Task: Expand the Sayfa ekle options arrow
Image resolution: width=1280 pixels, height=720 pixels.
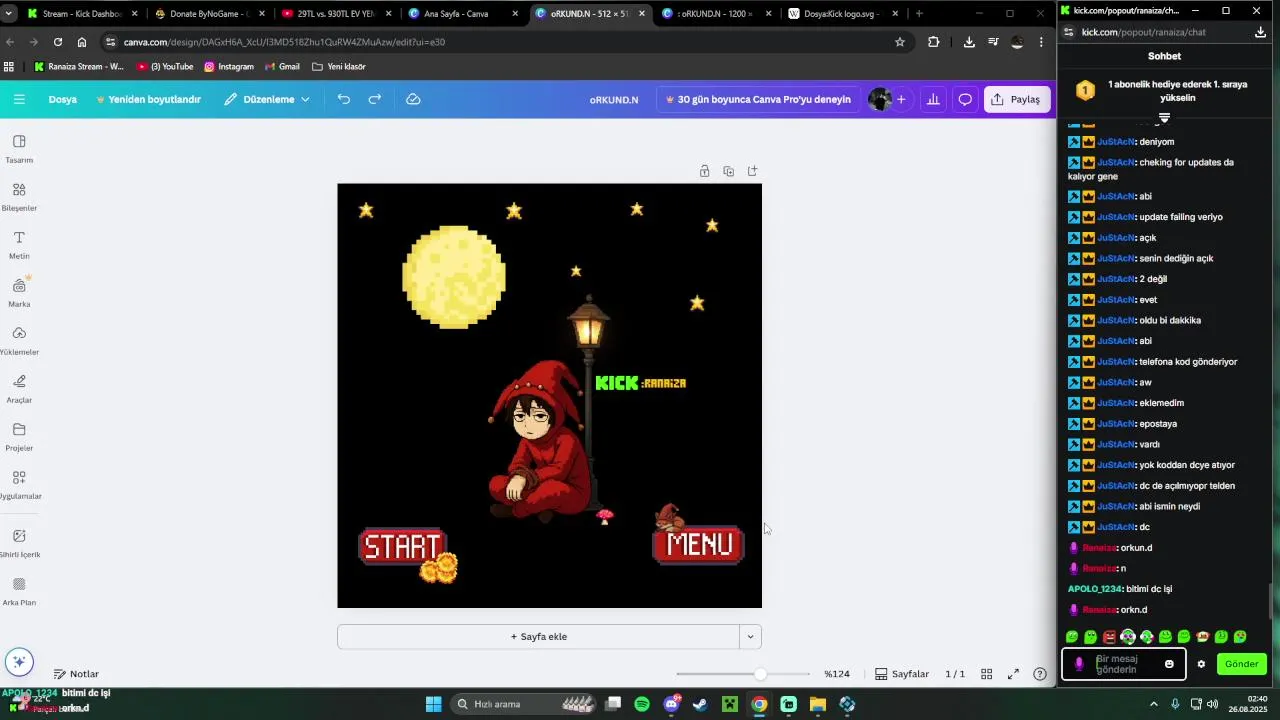Action: click(x=750, y=636)
